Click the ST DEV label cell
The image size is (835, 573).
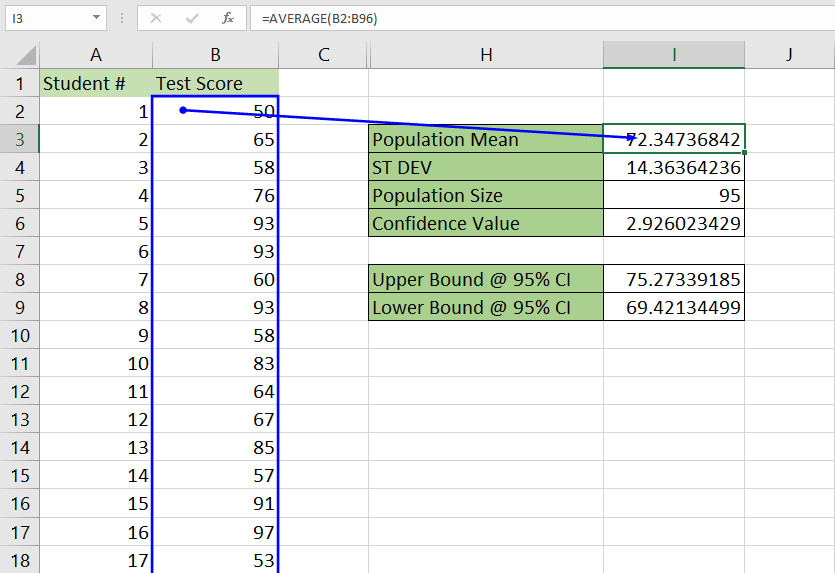486,167
